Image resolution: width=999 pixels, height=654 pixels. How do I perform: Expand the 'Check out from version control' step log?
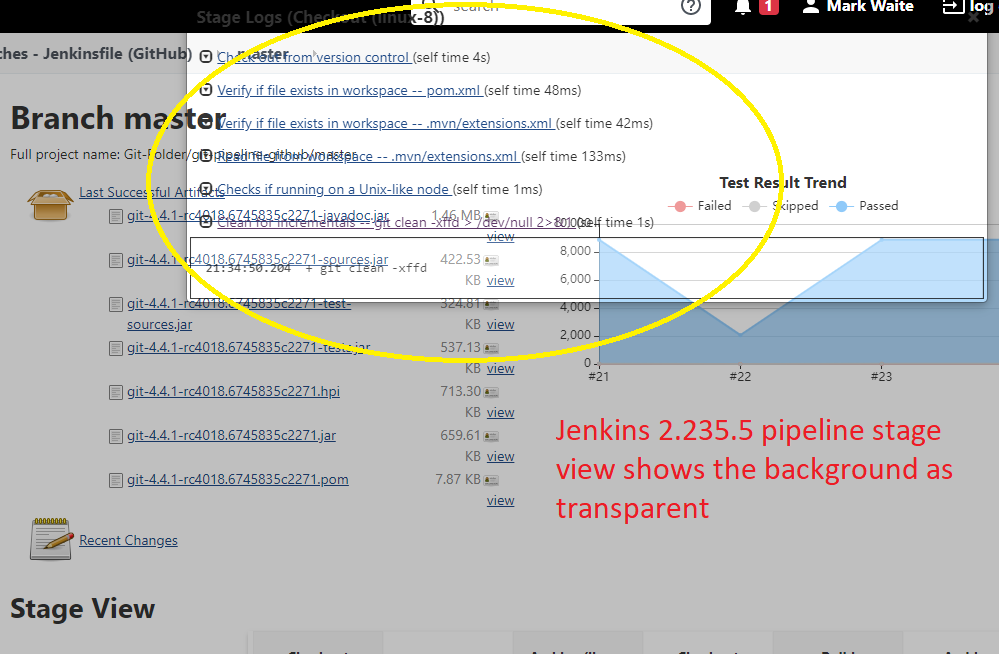click(x=206, y=57)
